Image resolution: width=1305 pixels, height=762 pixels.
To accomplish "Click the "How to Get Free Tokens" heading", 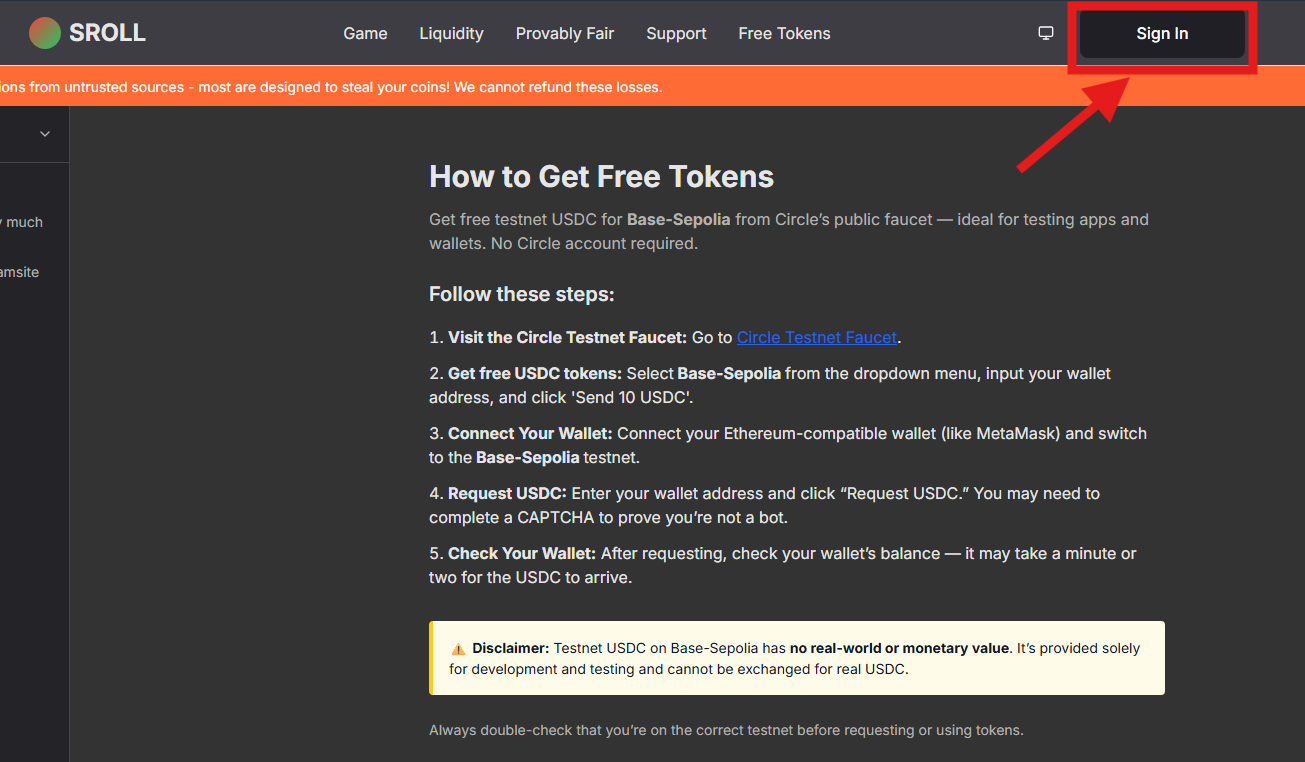I will tap(601, 177).
